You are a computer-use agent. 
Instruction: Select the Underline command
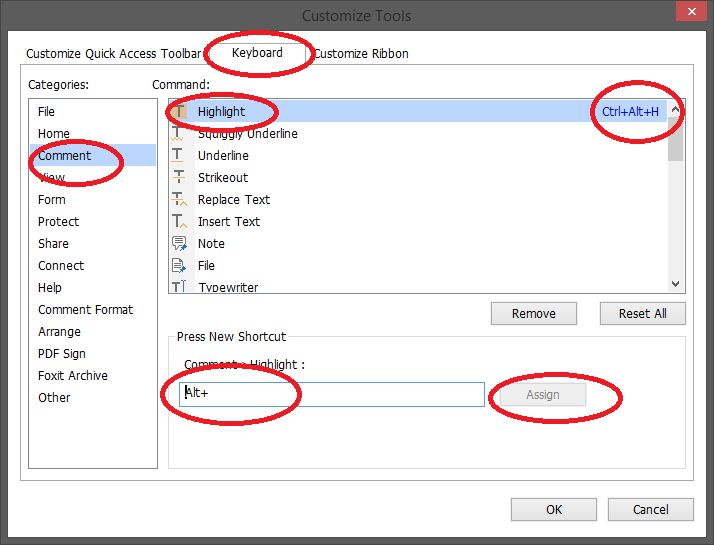(x=418, y=155)
